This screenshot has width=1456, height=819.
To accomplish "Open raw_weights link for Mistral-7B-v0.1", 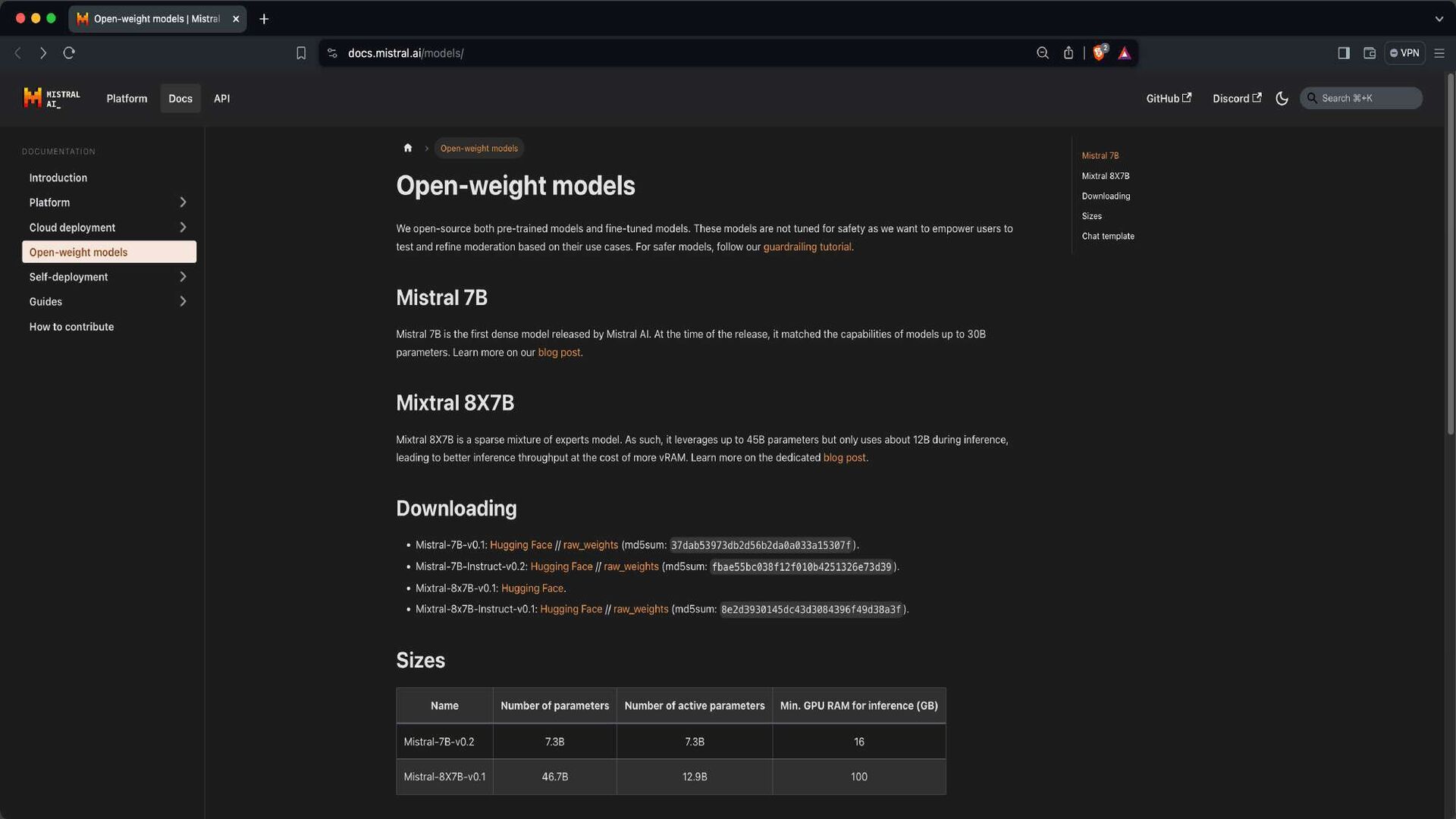I will pos(590,545).
